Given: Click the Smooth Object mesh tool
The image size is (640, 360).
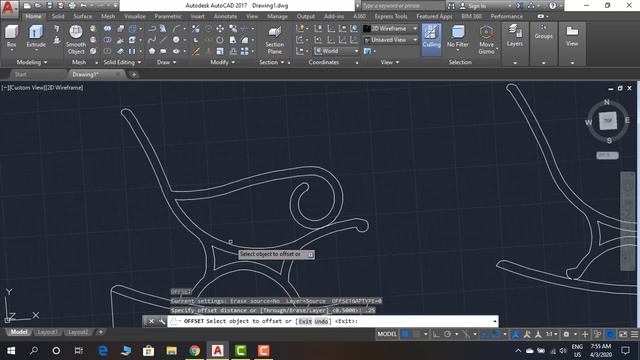Looking at the screenshot, I should click(x=76, y=40).
